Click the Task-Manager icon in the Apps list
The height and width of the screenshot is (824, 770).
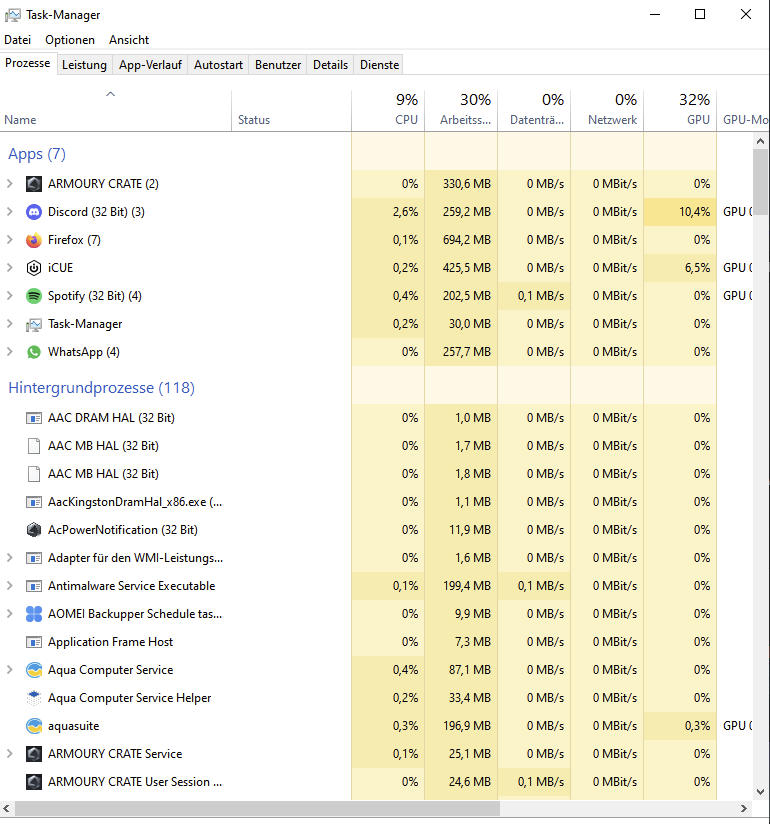(34, 324)
